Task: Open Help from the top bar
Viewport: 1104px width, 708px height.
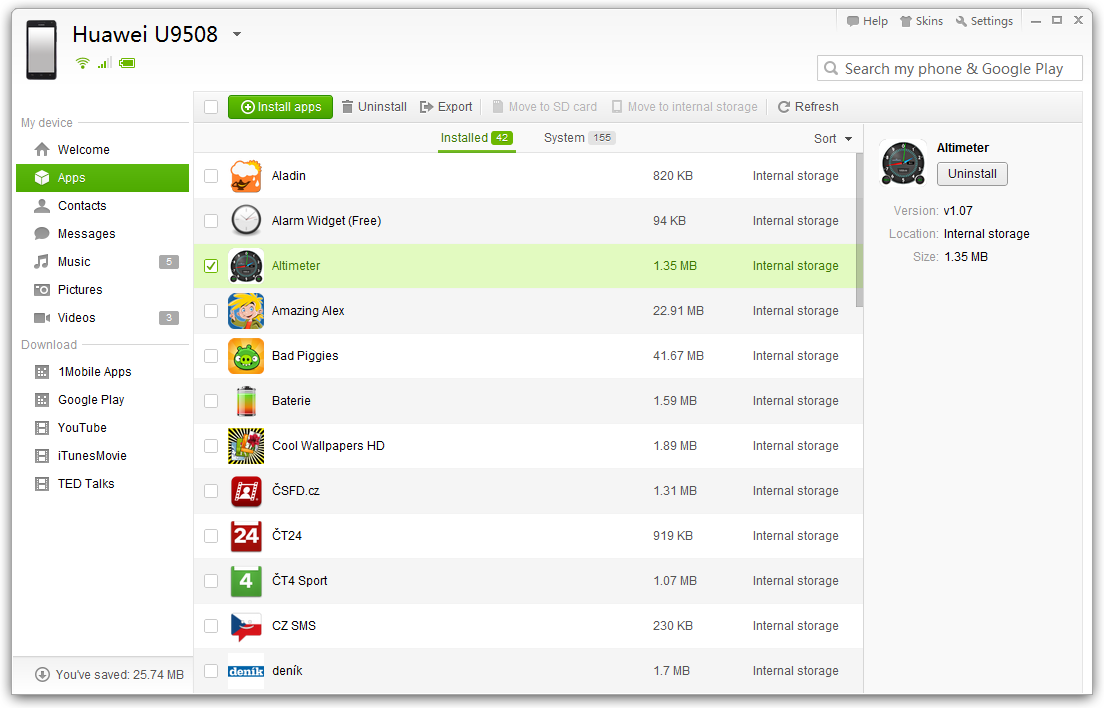Action: (x=867, y=21)
